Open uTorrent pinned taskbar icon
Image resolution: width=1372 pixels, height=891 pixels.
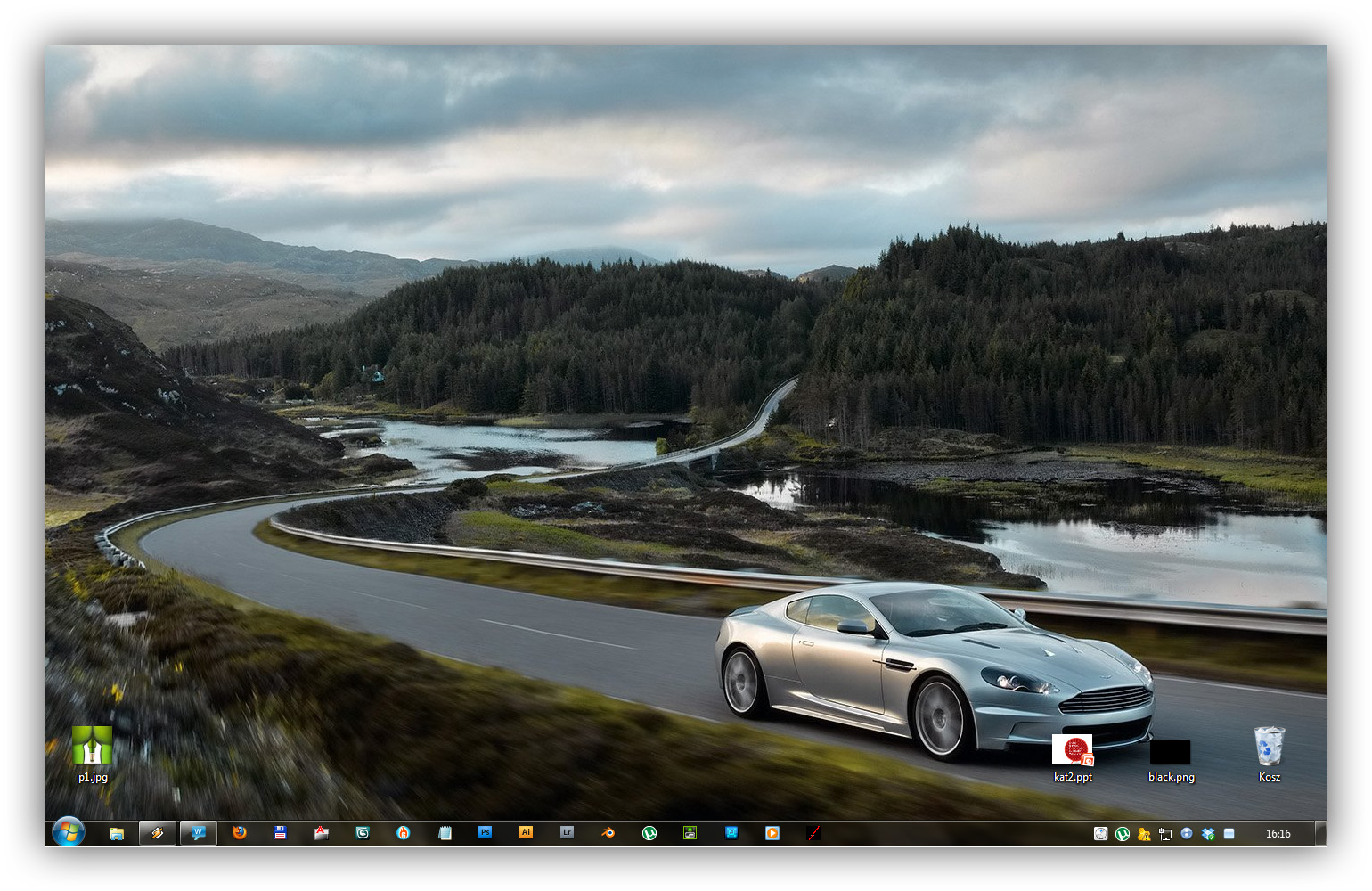[649, 833]
